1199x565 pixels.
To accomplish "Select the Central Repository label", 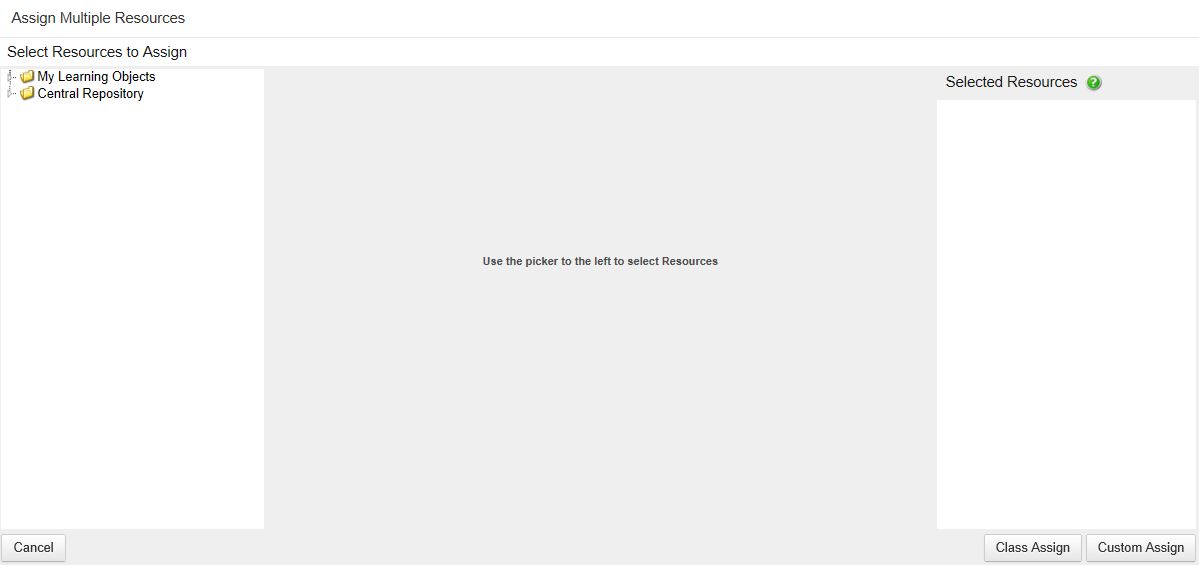I will [x=90, y=94].
